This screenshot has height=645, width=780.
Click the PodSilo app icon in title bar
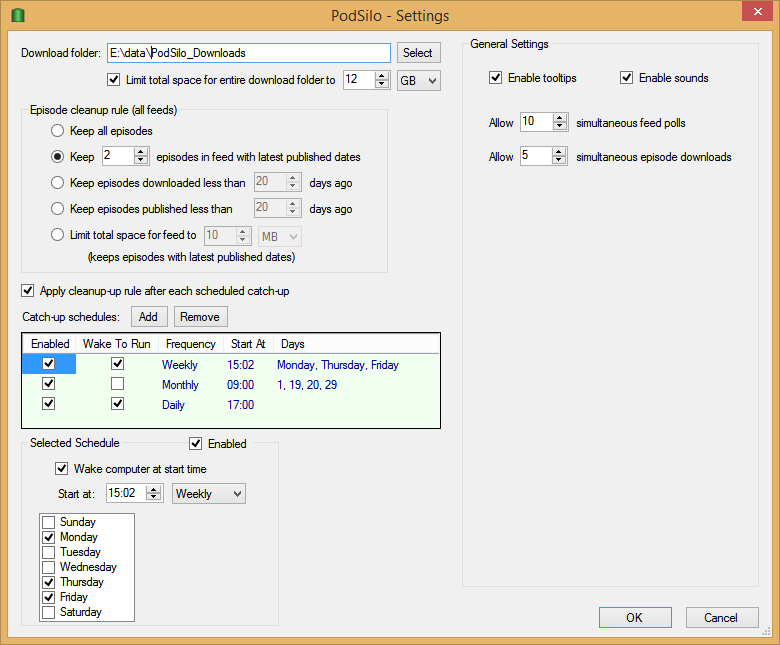click(16, 15)
